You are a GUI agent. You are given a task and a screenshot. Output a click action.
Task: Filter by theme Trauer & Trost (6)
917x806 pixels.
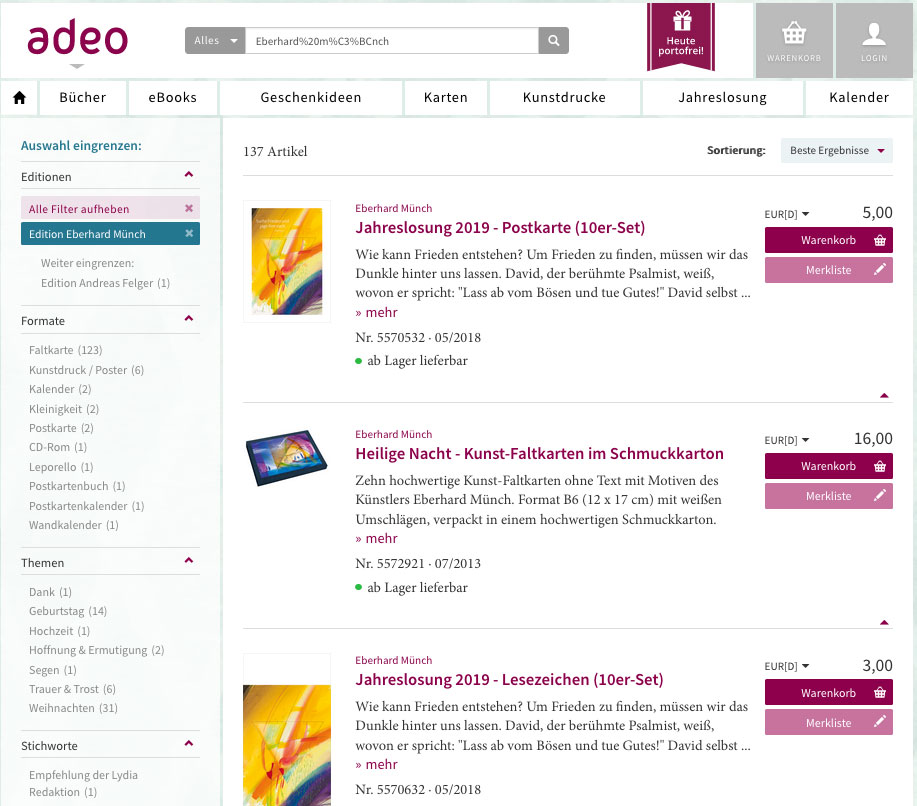pos(73,689)
